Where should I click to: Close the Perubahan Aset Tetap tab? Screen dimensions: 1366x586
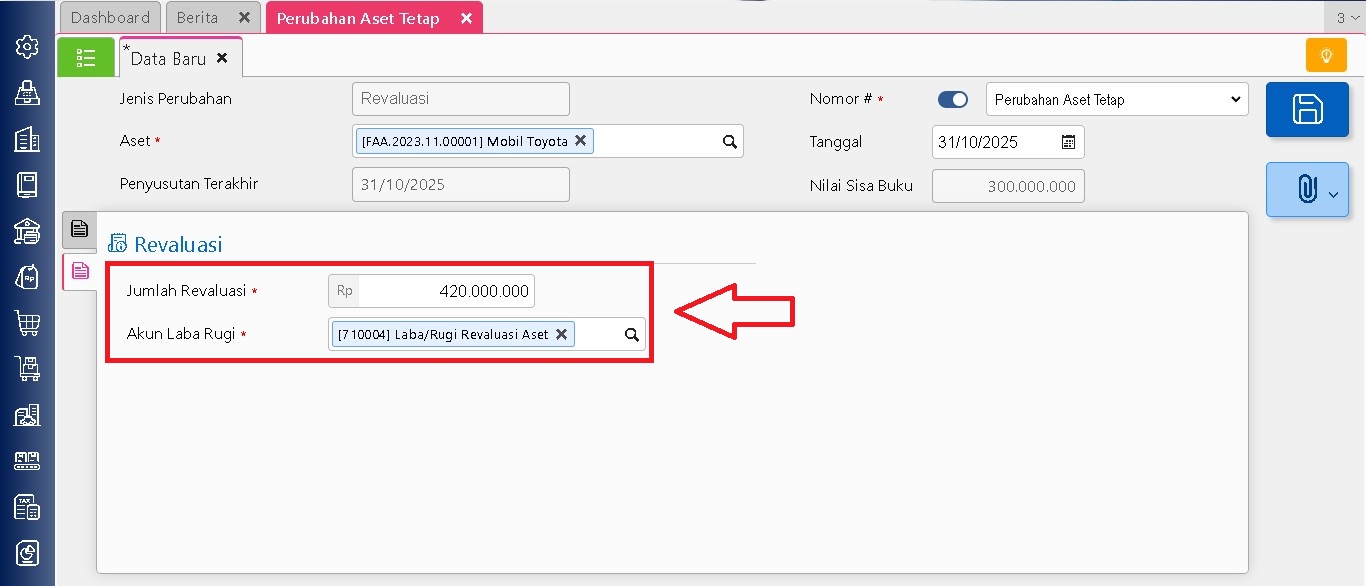[466, 18]
